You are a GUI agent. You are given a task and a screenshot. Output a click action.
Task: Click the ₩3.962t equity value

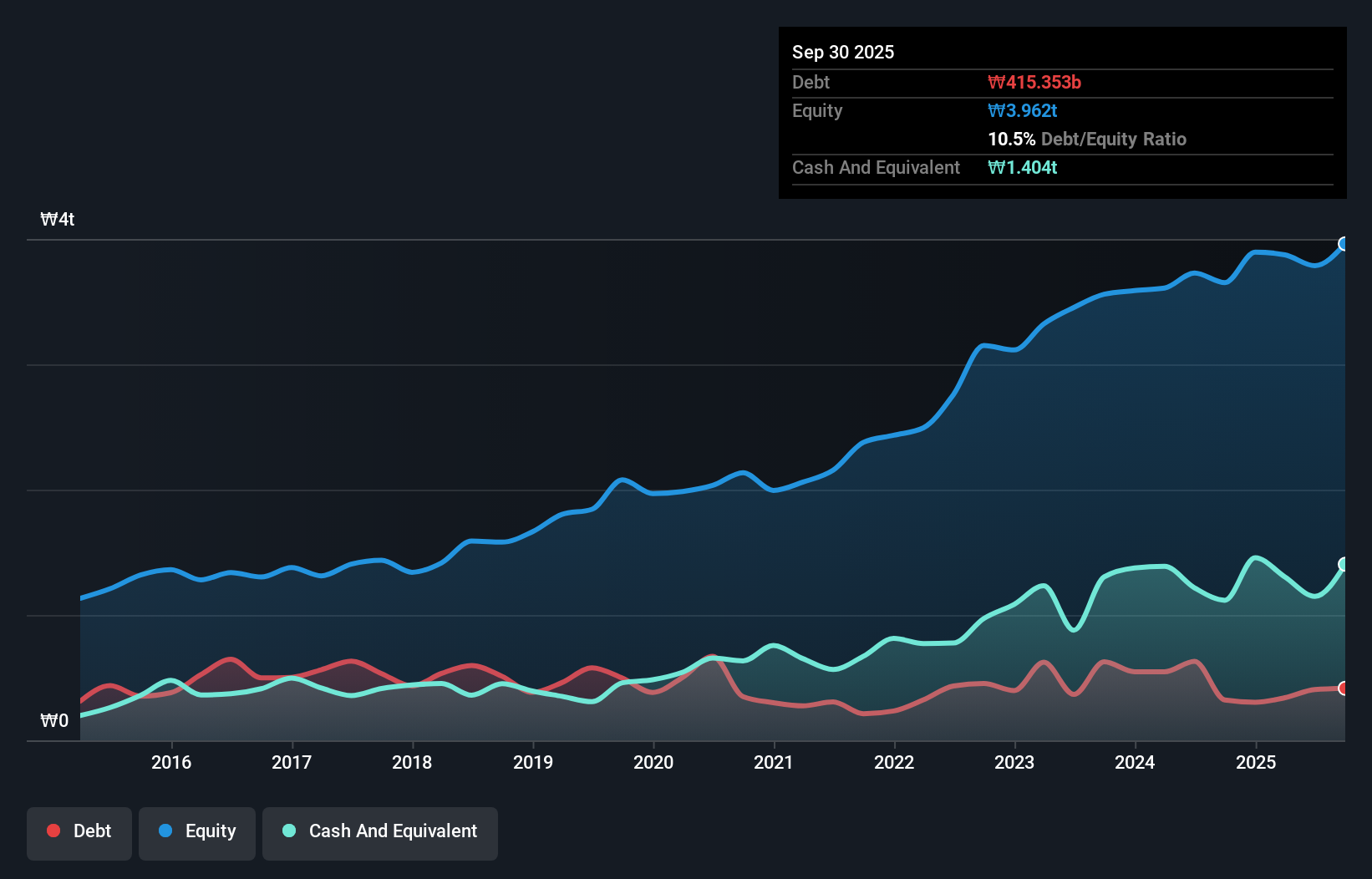point(1023,110)
